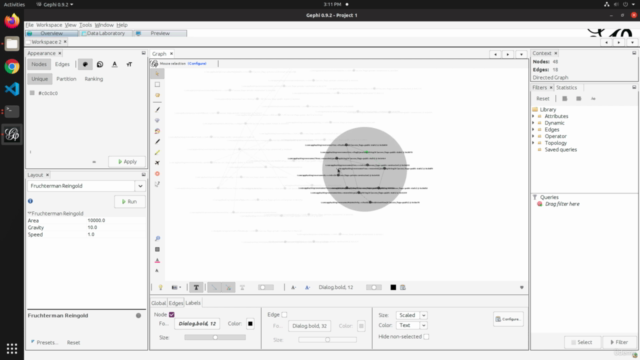The height and width of the screenshot is (360, 640).
Task: Select the rectangle selection tool
Action: pyautogui.click(x=157, y=84)
